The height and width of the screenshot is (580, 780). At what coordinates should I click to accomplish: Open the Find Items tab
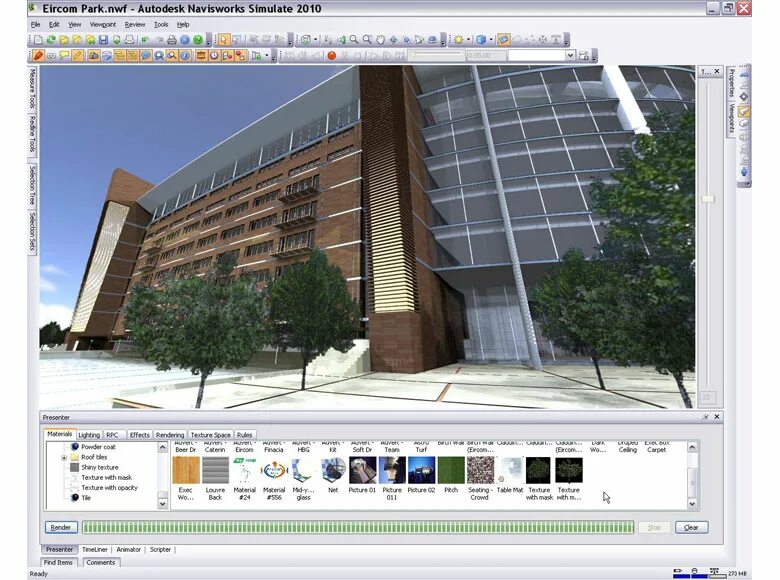pos(58,563)
